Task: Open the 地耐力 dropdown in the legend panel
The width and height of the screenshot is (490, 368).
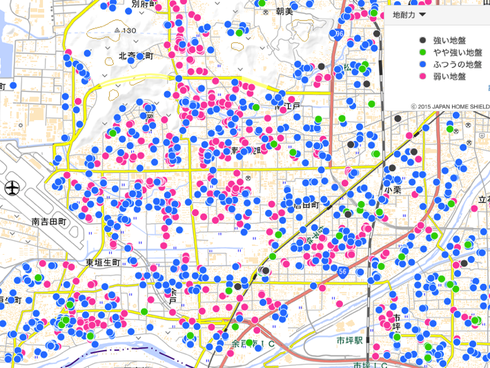Action: coord(409,15)
